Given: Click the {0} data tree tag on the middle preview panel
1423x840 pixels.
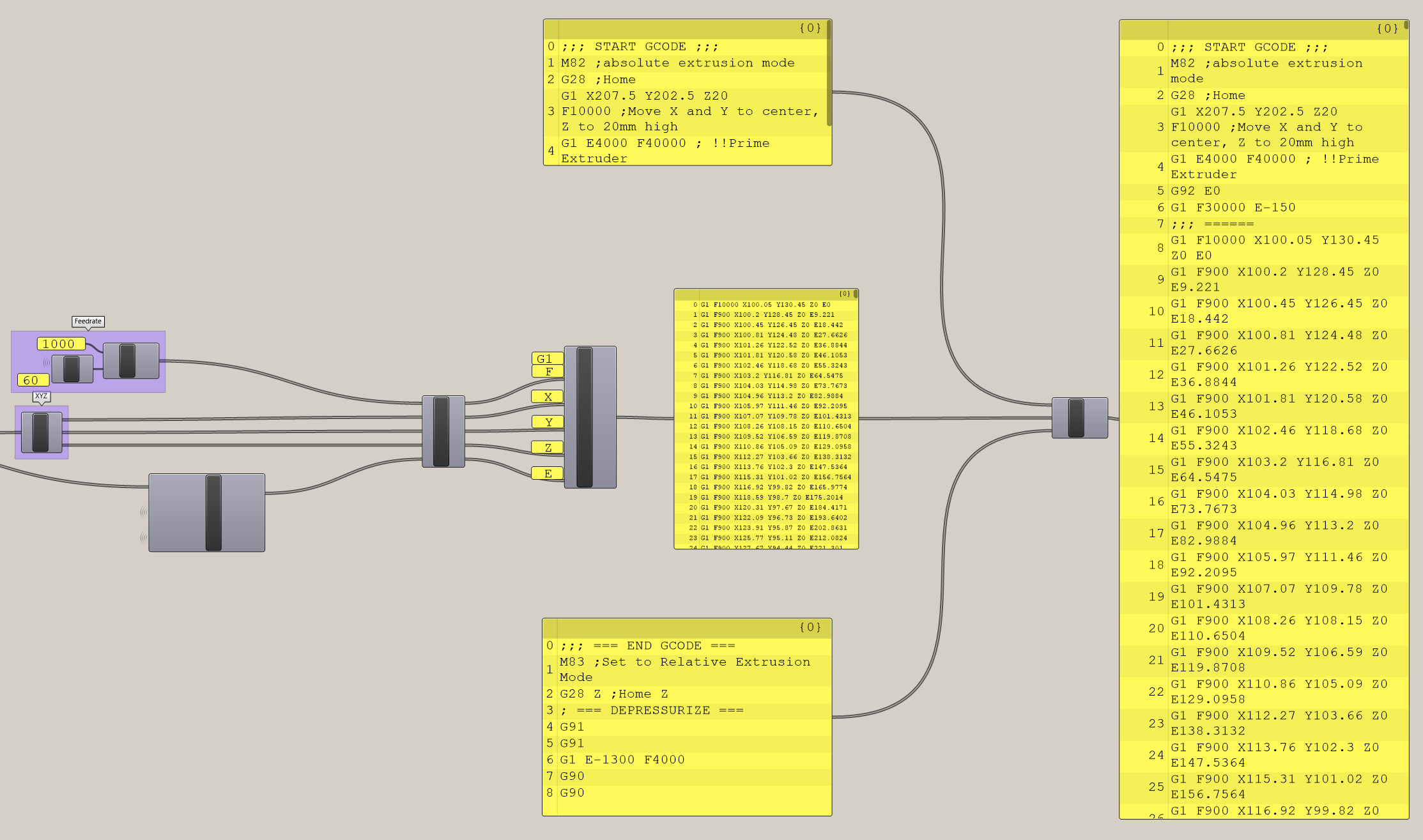Looking at the screenshot, I should (x=845, y=294).
